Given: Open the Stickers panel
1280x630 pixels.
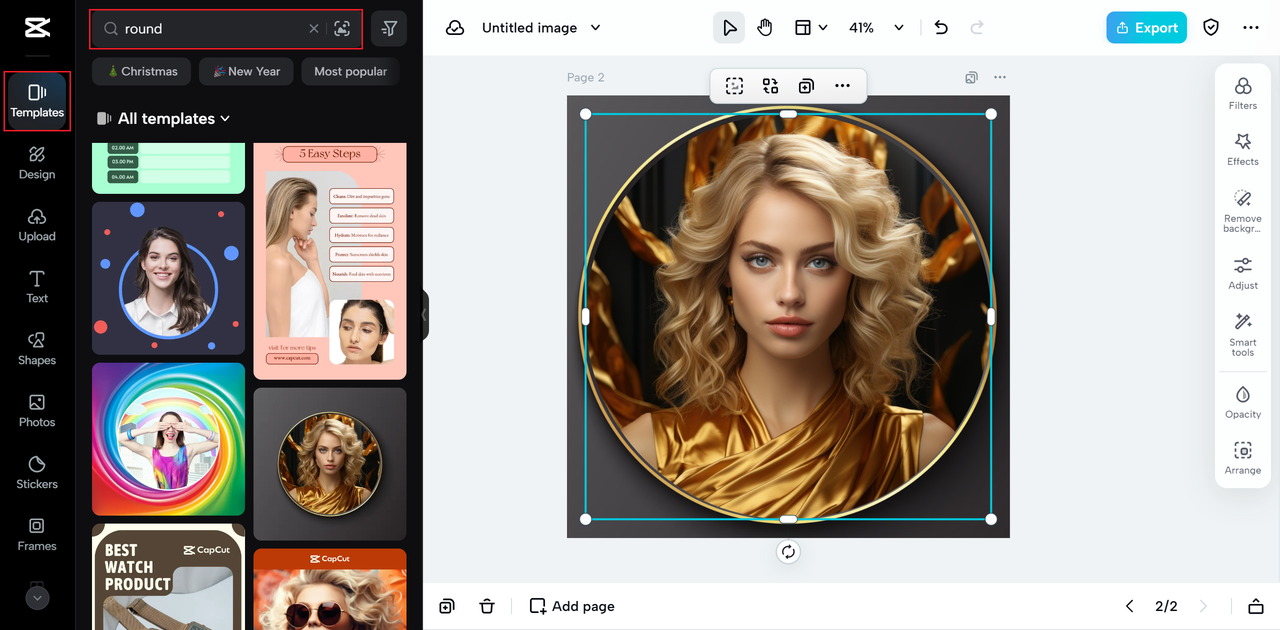Looking at the screenshot, I should [37, 473].
